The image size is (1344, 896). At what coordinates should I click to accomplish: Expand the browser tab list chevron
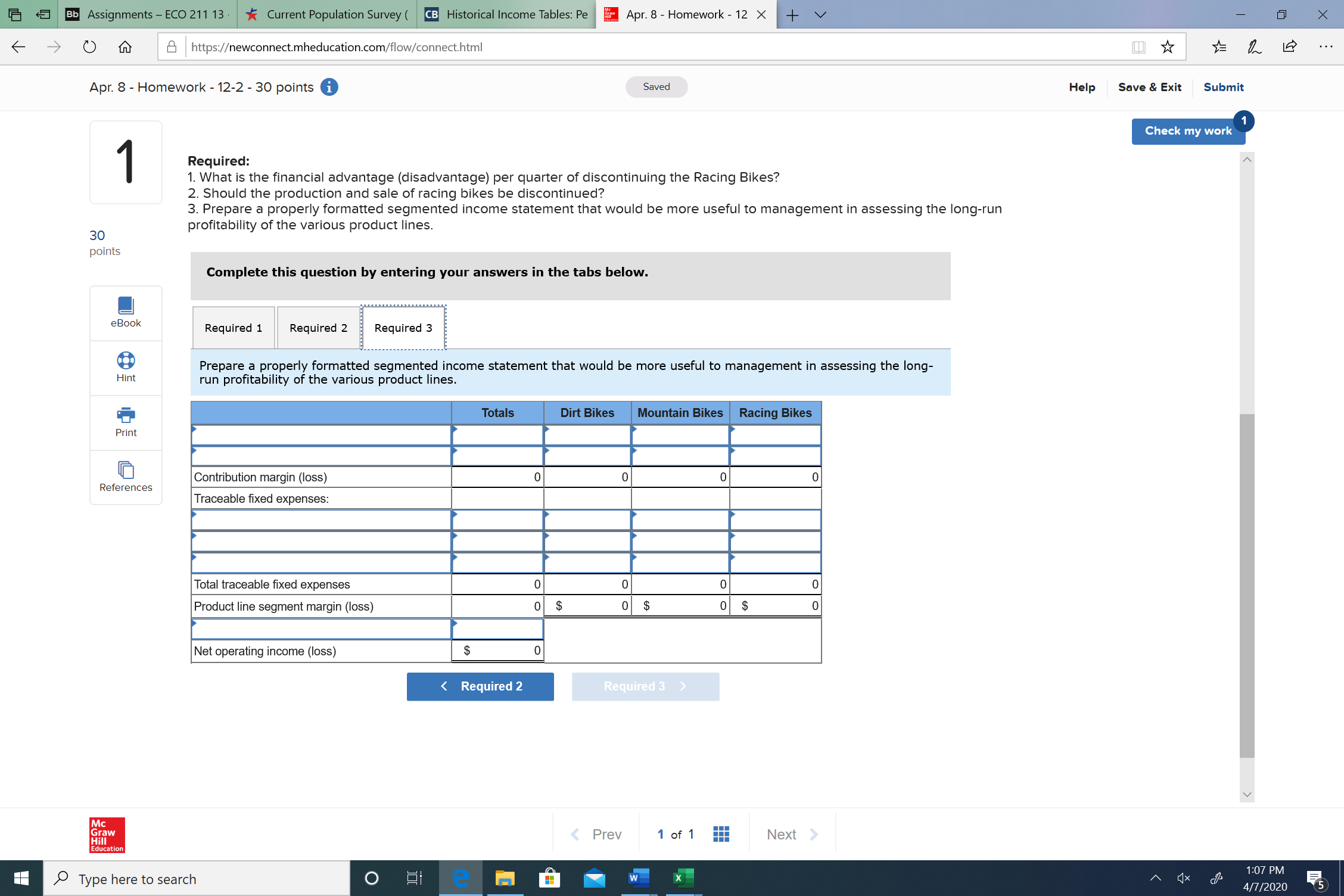coord(820,14)
